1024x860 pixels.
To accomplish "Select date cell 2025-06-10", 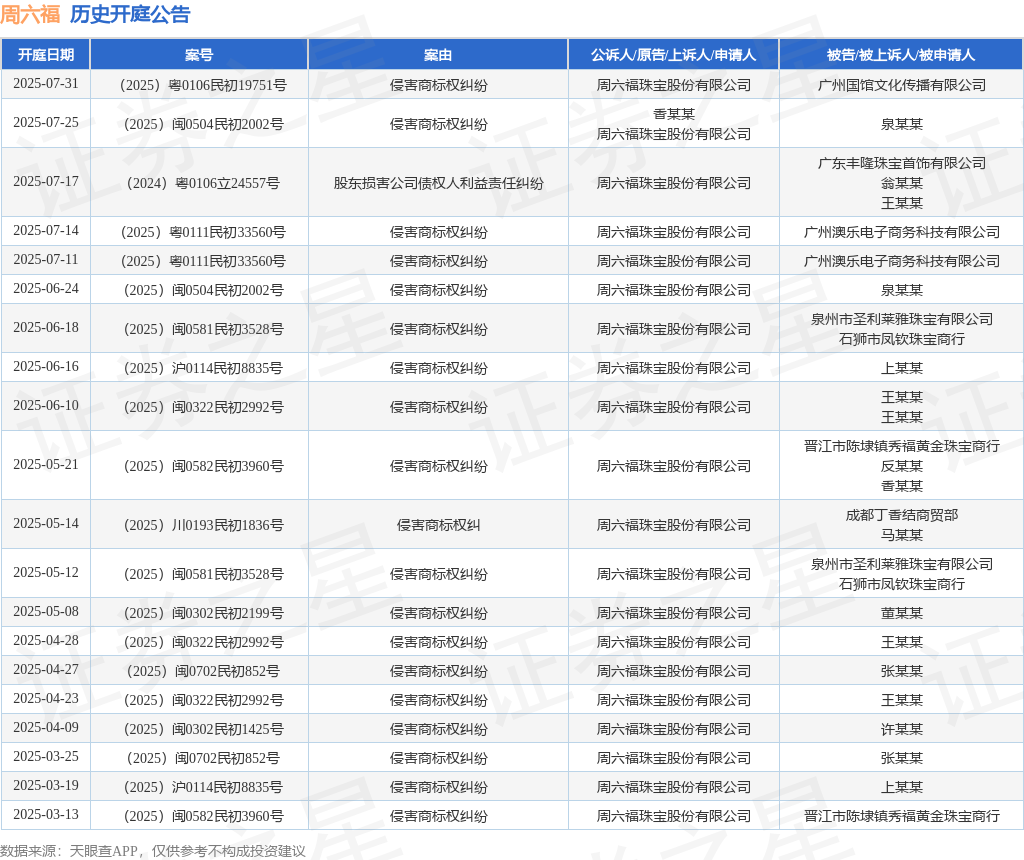I will pos(46,406).
